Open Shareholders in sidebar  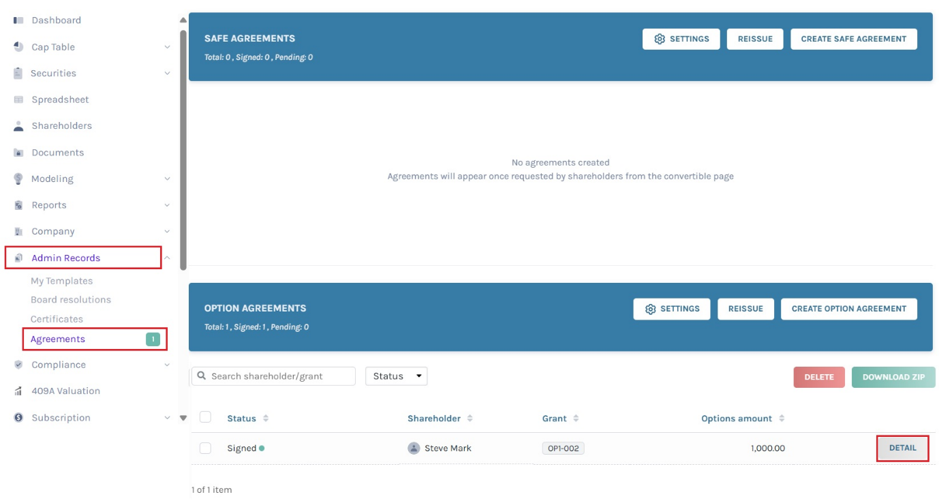[62, 126]
